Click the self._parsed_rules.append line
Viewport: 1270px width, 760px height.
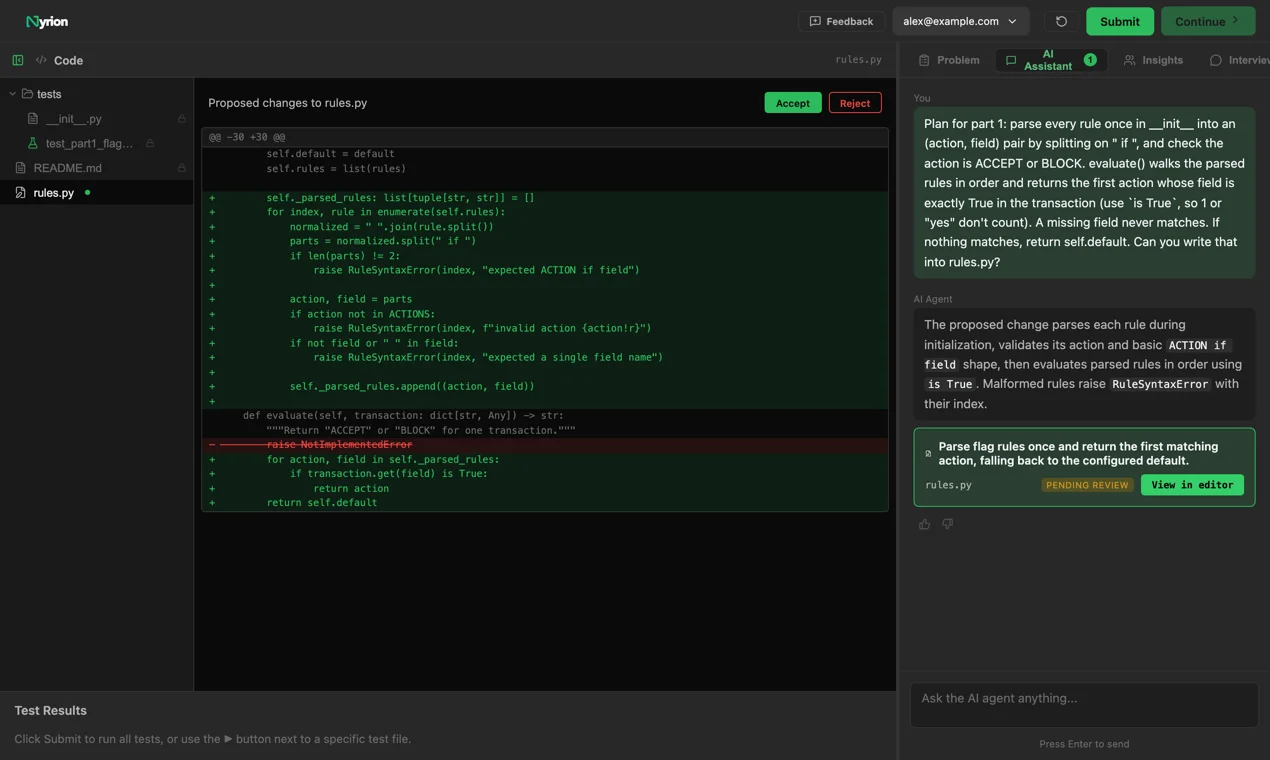(545, 386)
